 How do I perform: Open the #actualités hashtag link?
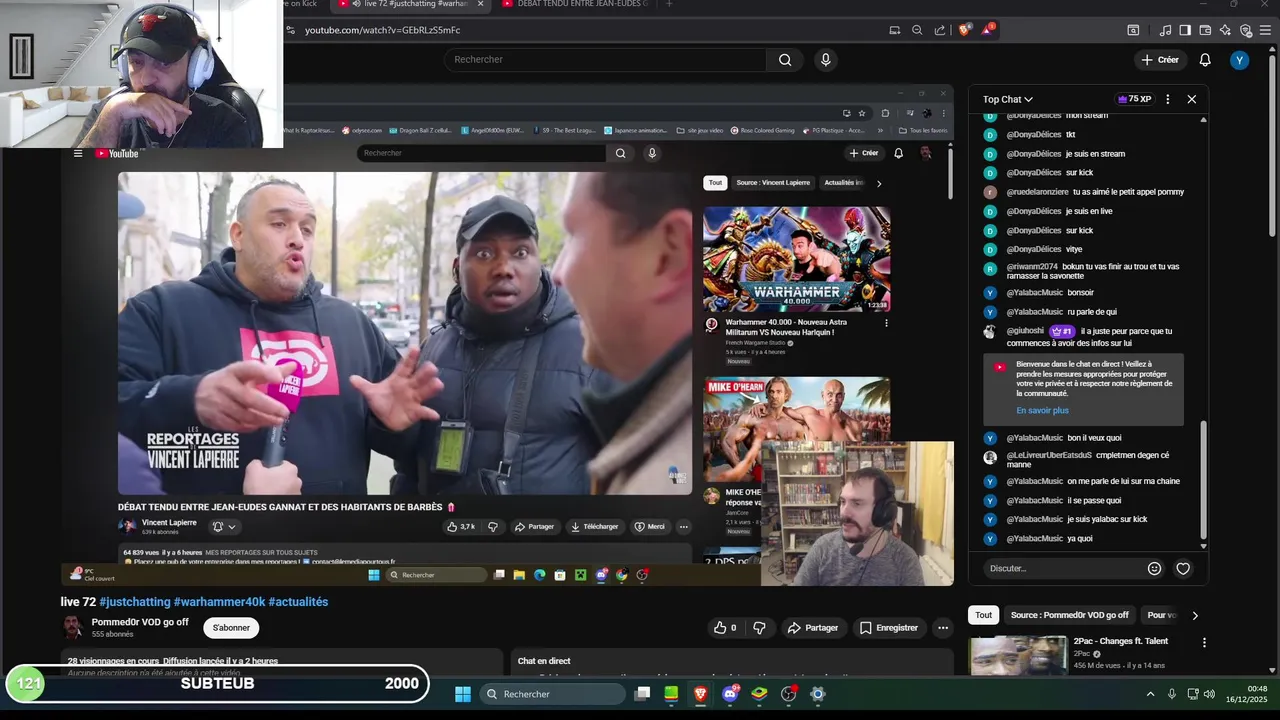click(x=298, y=602)
